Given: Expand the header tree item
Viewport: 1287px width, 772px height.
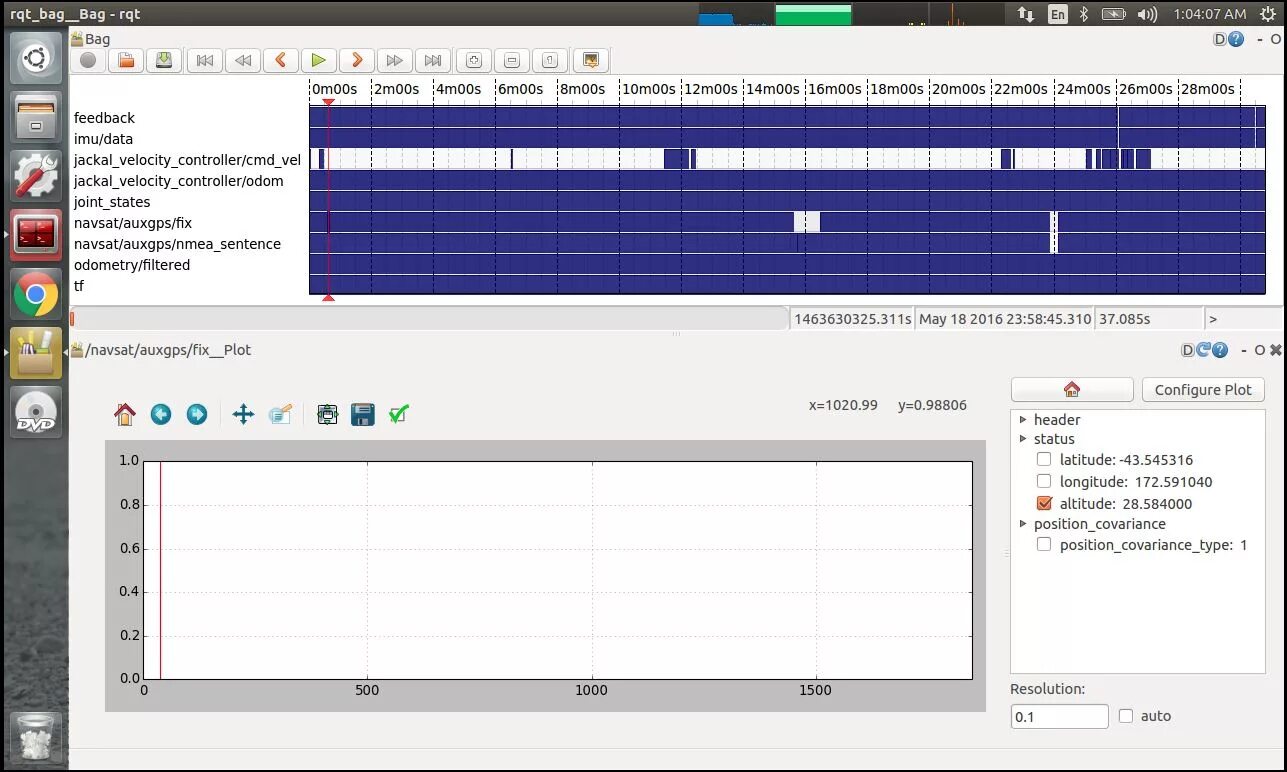Looking at the screenshot, I should [1025, 419].
